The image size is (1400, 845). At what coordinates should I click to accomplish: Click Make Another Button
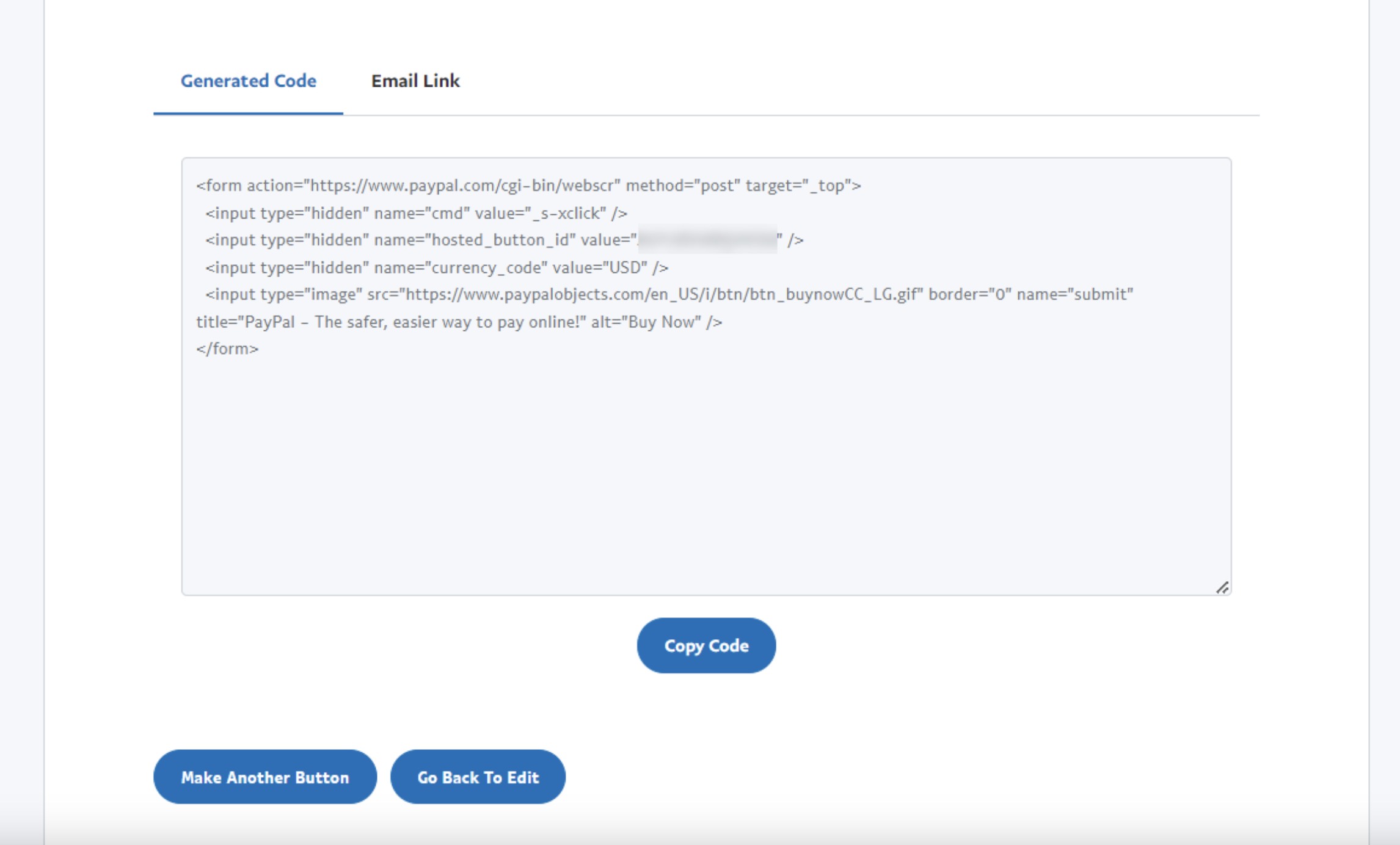(x=265, y=777)
